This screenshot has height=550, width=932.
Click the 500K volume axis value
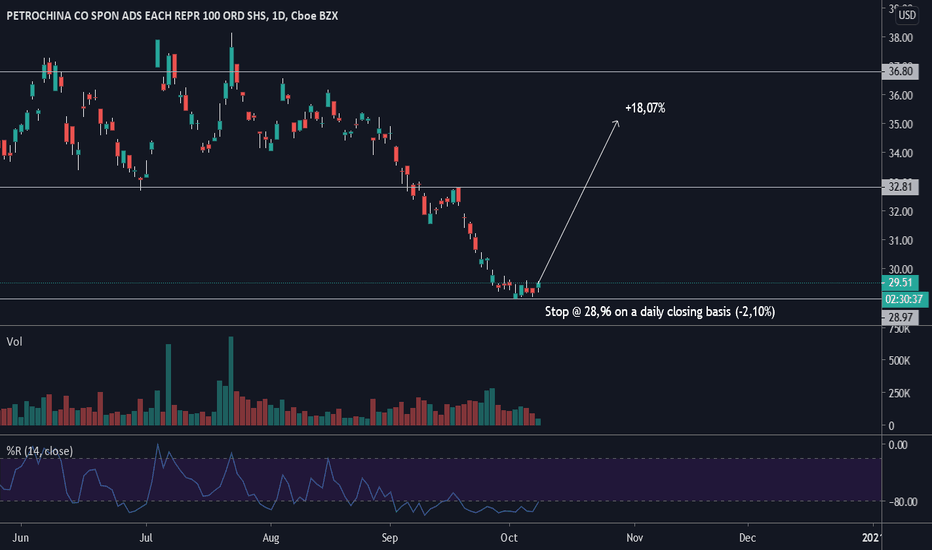[x=899, y=360]
